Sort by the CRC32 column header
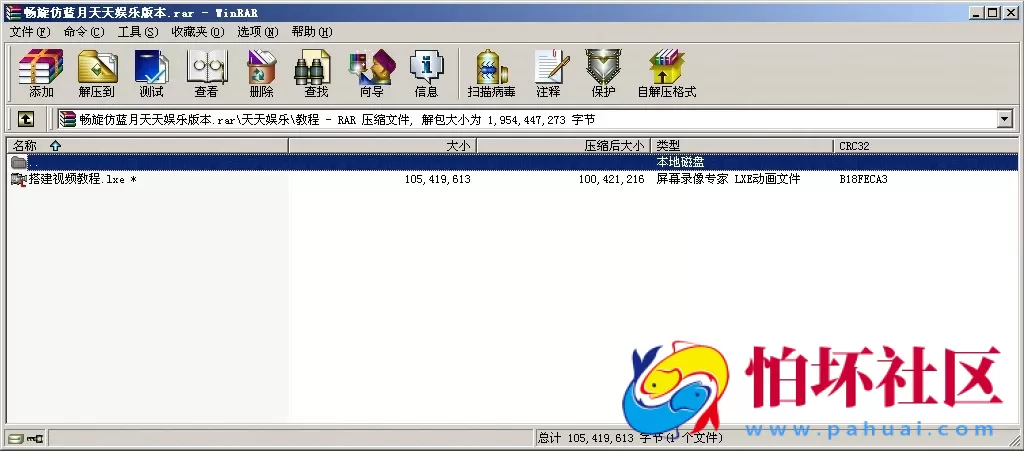Screen dimensions: 1024x451 926,146
